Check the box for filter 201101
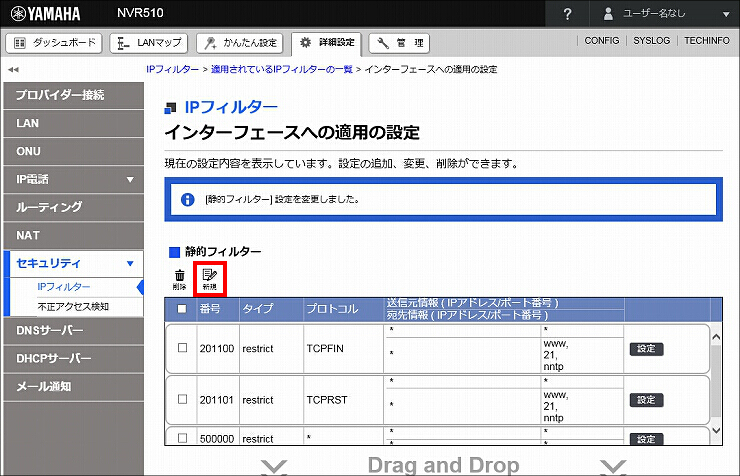 click(x=182, y=399)
